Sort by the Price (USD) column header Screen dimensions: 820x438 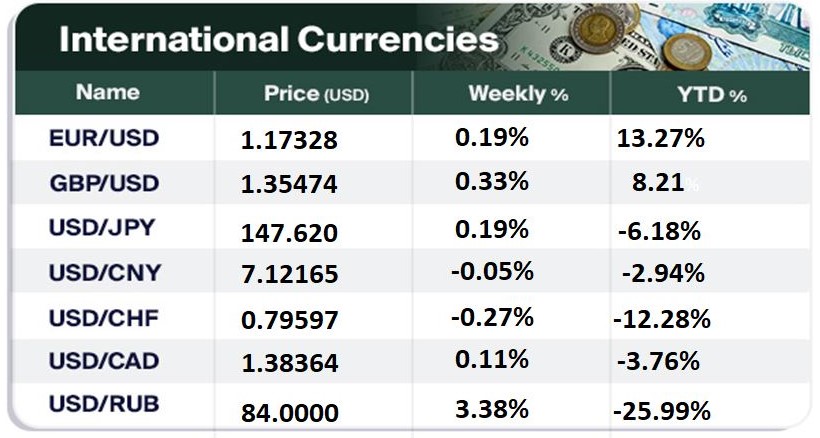[316, 94]
